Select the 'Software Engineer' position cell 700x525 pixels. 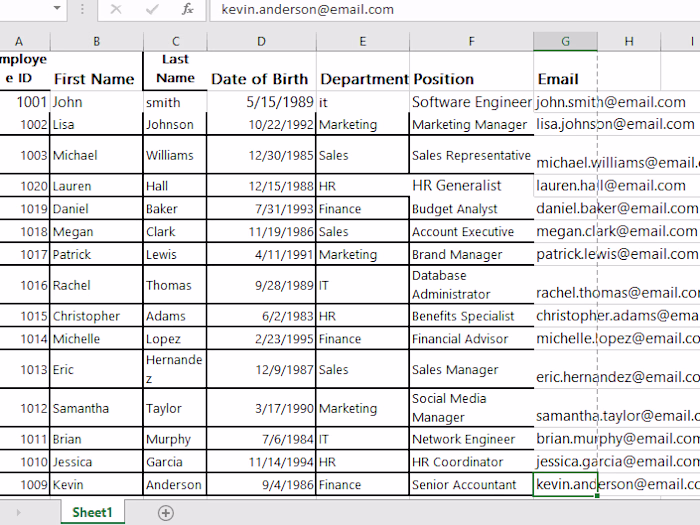(471, 102)
